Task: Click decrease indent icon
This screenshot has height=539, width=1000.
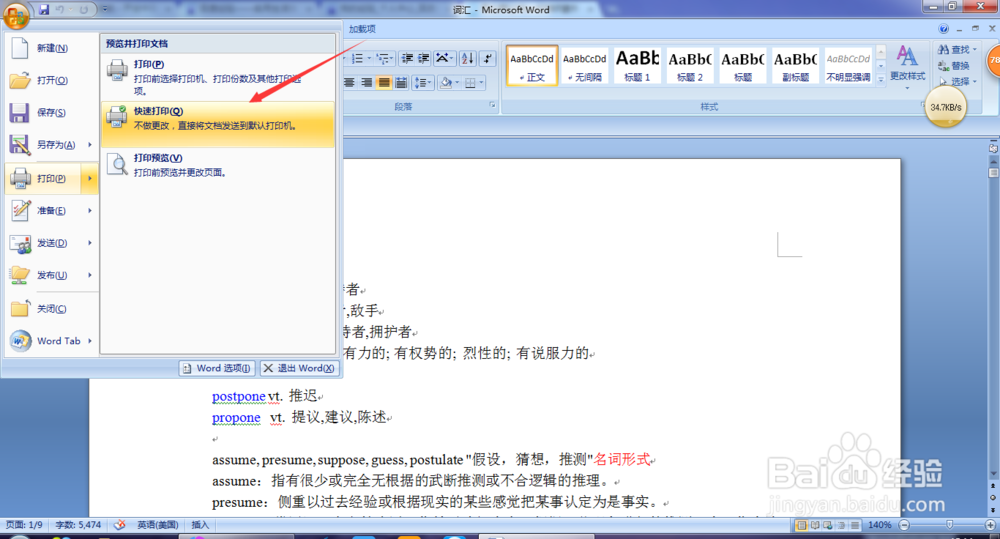Action: [407, 59]
